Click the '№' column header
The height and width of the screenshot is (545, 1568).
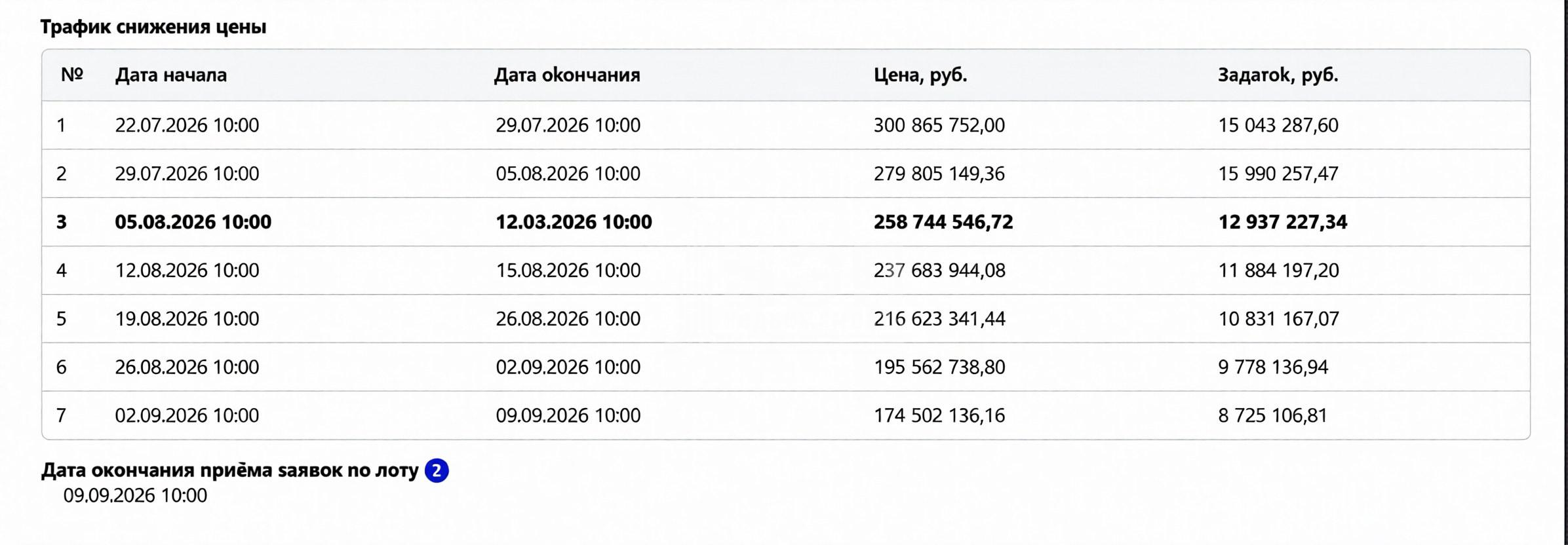pos(72,74)
